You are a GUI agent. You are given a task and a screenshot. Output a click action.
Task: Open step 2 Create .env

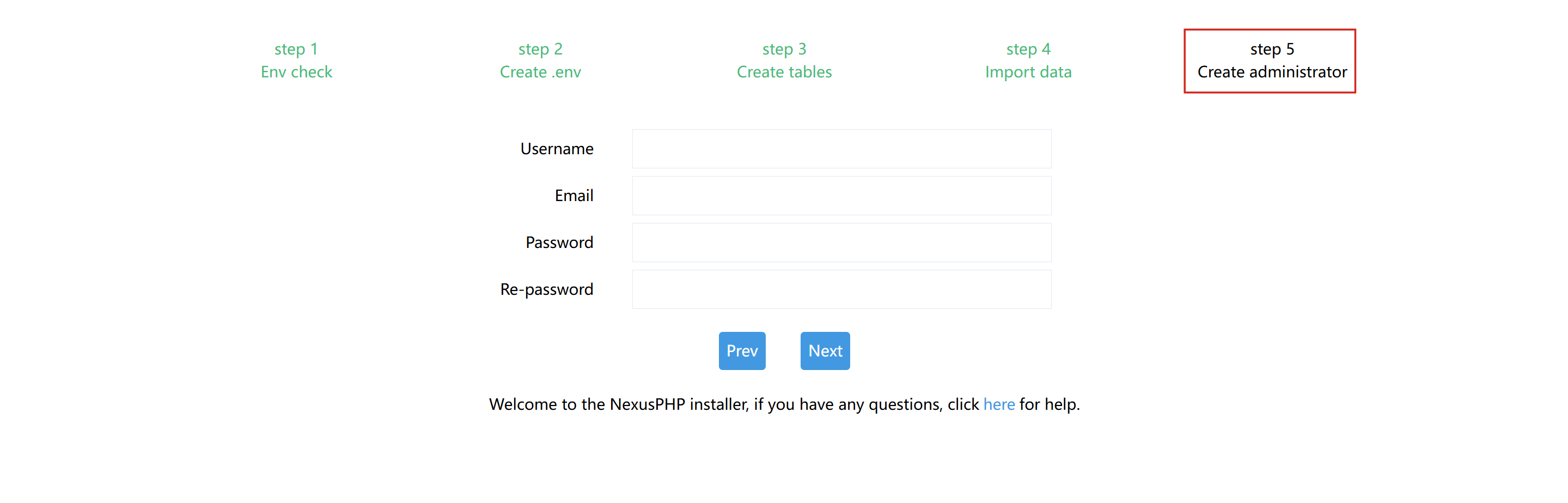[x=540, y=60]
